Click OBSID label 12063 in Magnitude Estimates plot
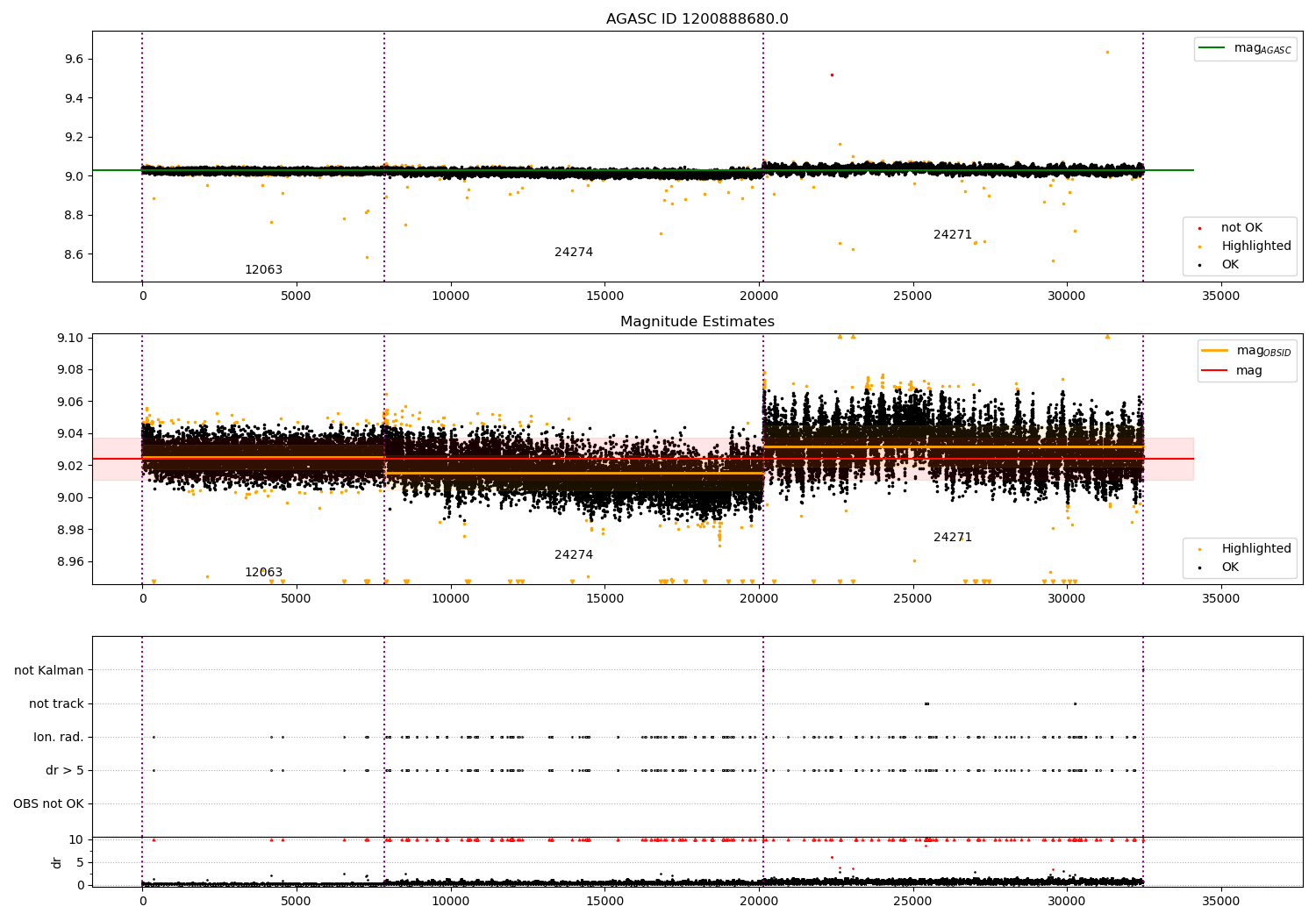This screenshot has width=1316, height=921. tap(263, 573)
